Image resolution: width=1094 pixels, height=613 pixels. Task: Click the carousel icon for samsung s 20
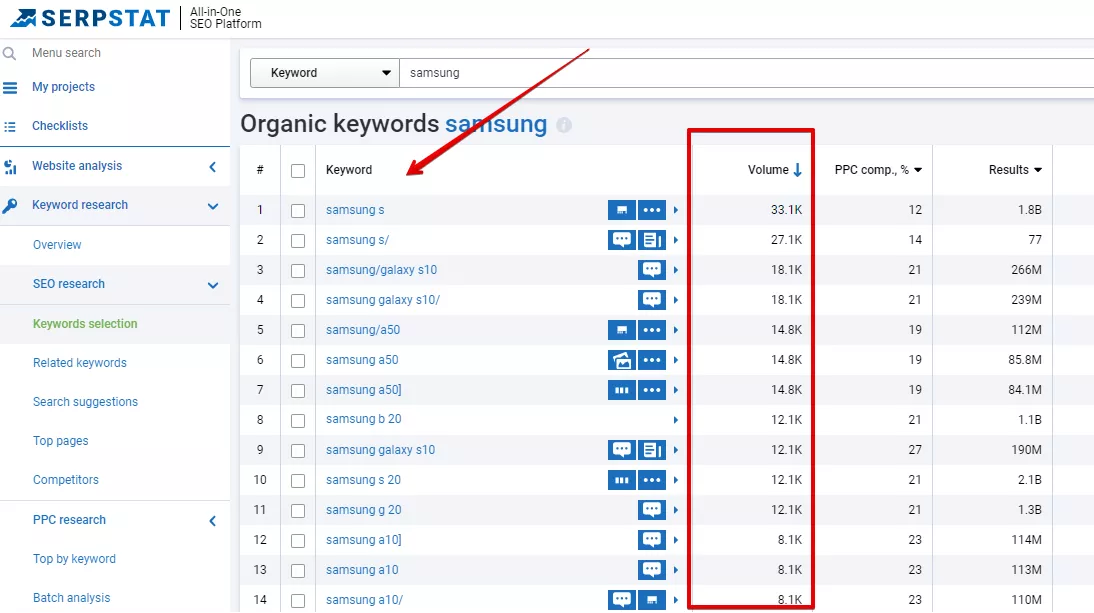(x=622, y=480)
